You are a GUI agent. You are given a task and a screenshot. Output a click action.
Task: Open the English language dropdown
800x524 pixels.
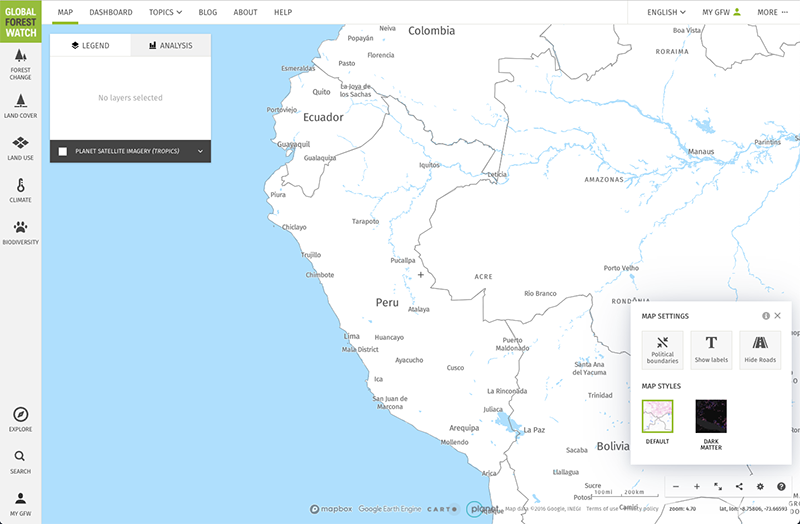coord(666,12)
